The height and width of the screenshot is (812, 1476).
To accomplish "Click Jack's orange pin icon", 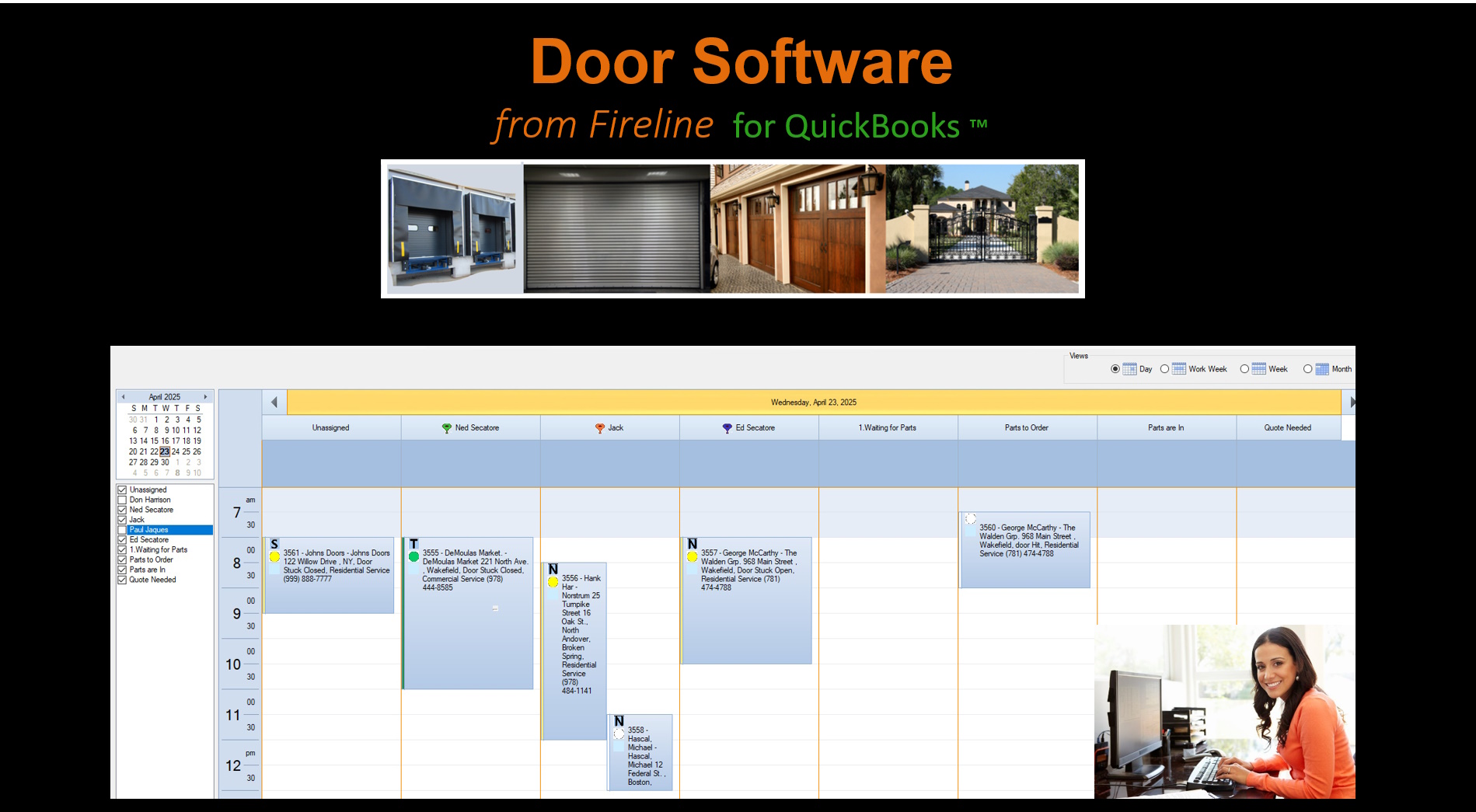I will point(599,428).
